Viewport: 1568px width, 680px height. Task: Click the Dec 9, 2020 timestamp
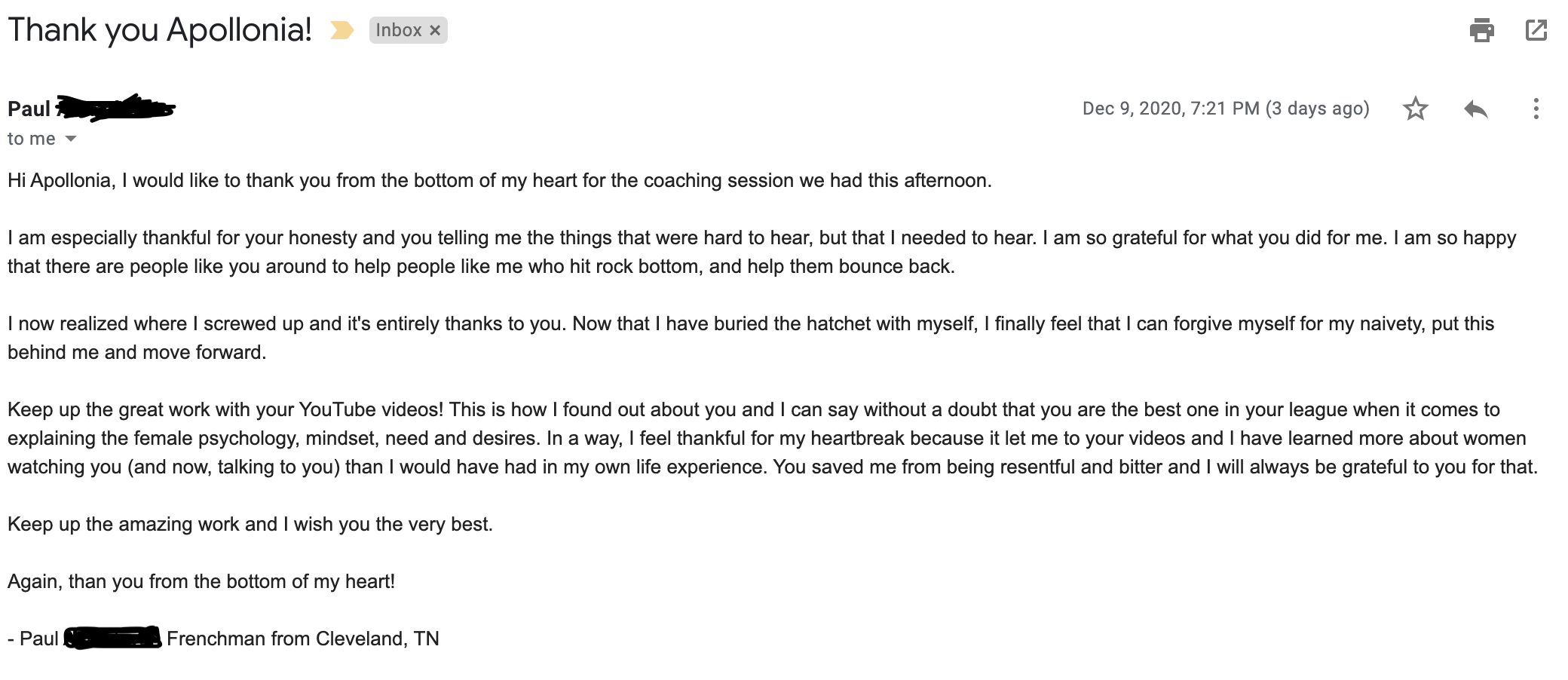(x=1226, y=109)
